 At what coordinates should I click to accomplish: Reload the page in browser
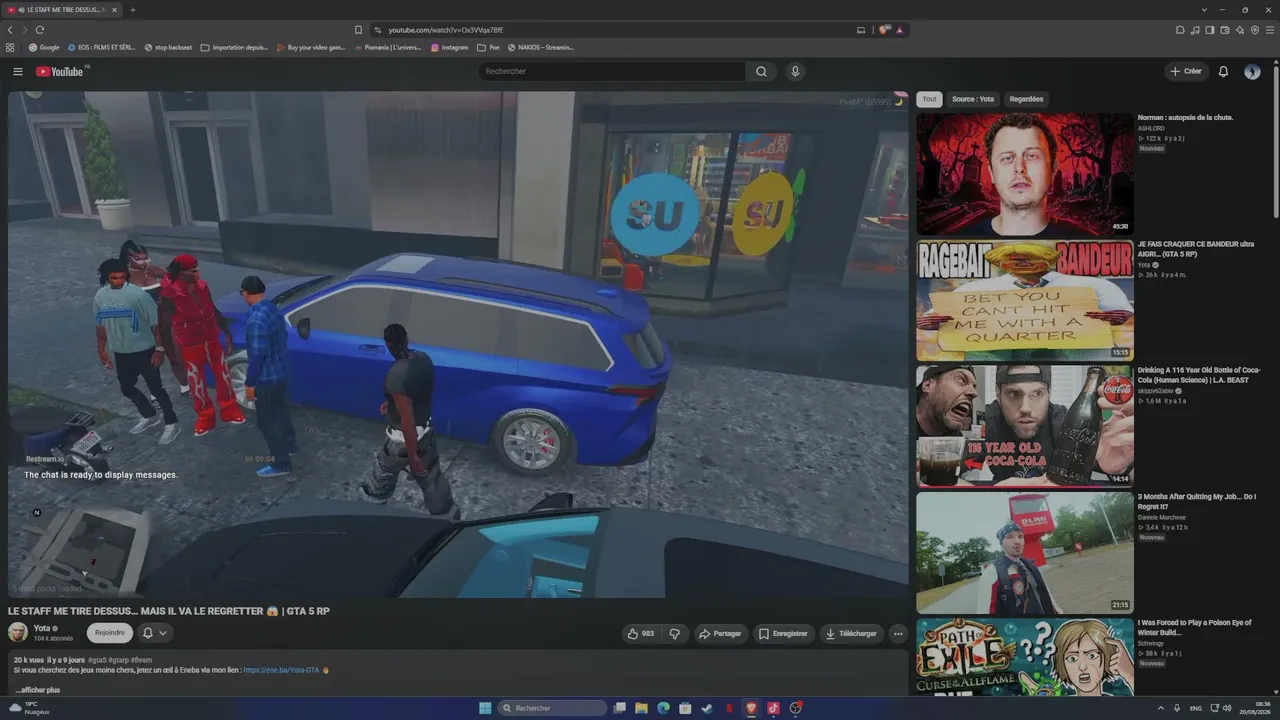click(39, 30)
